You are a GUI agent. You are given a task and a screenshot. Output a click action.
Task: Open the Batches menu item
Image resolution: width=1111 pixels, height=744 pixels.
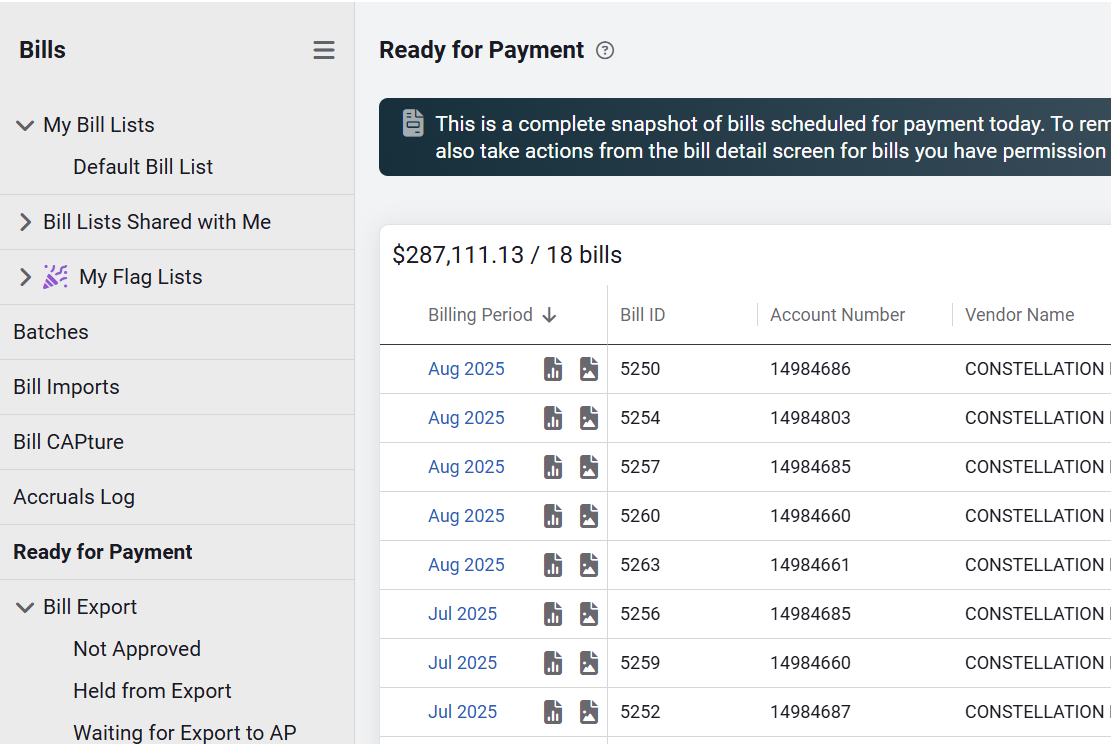(x=51, y=332)
